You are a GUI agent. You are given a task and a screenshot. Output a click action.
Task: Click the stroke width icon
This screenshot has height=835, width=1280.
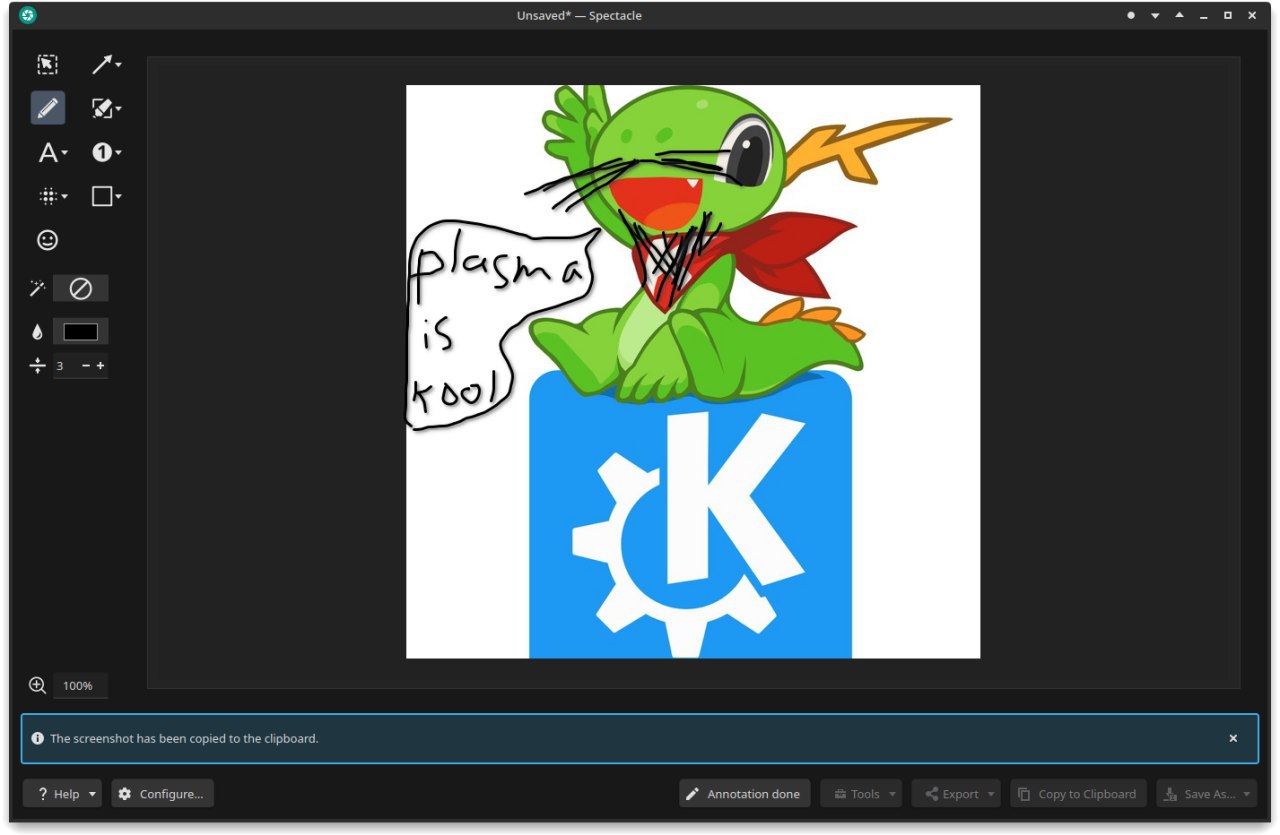[x=37, y=366]
